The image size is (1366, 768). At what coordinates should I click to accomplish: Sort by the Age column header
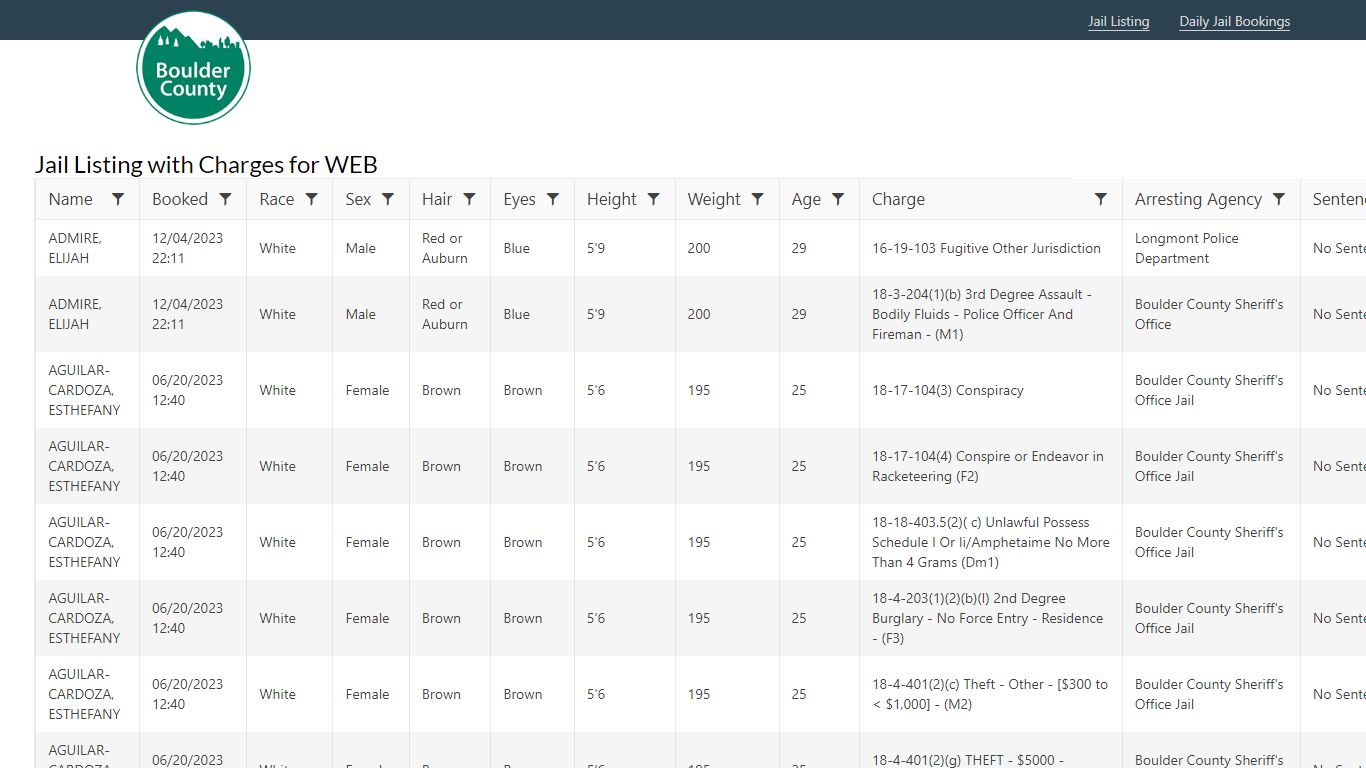(x=806, y=199)
